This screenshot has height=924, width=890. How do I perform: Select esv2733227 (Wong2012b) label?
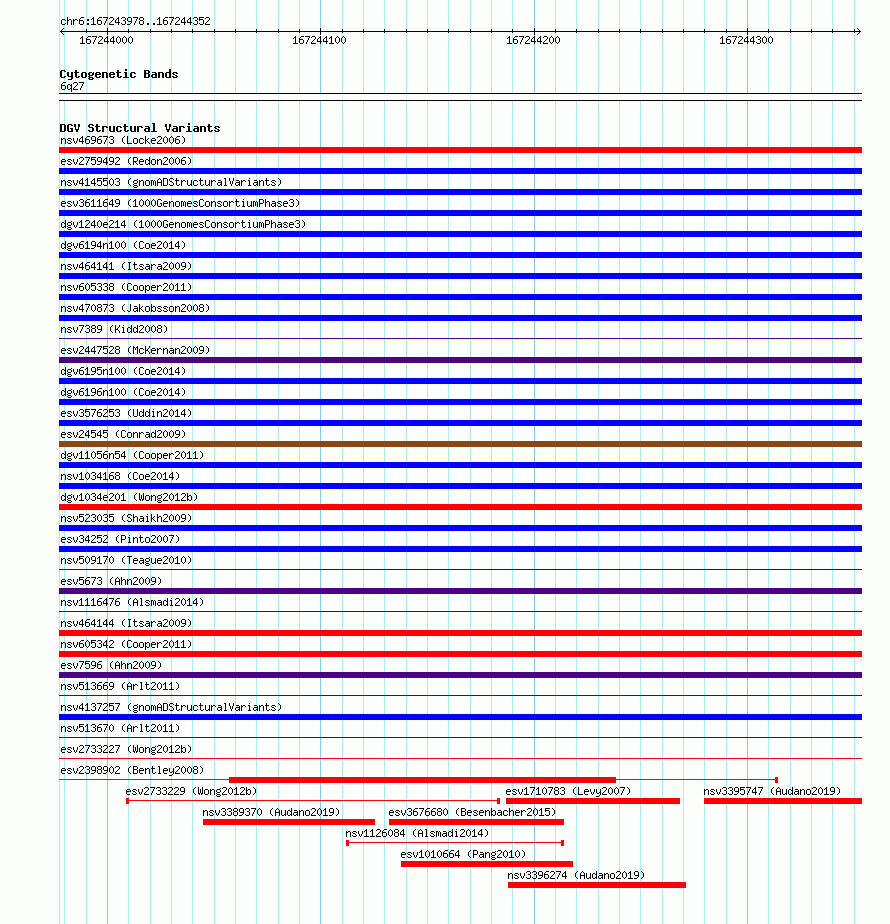pyautogui.click(x=126, y=750)
